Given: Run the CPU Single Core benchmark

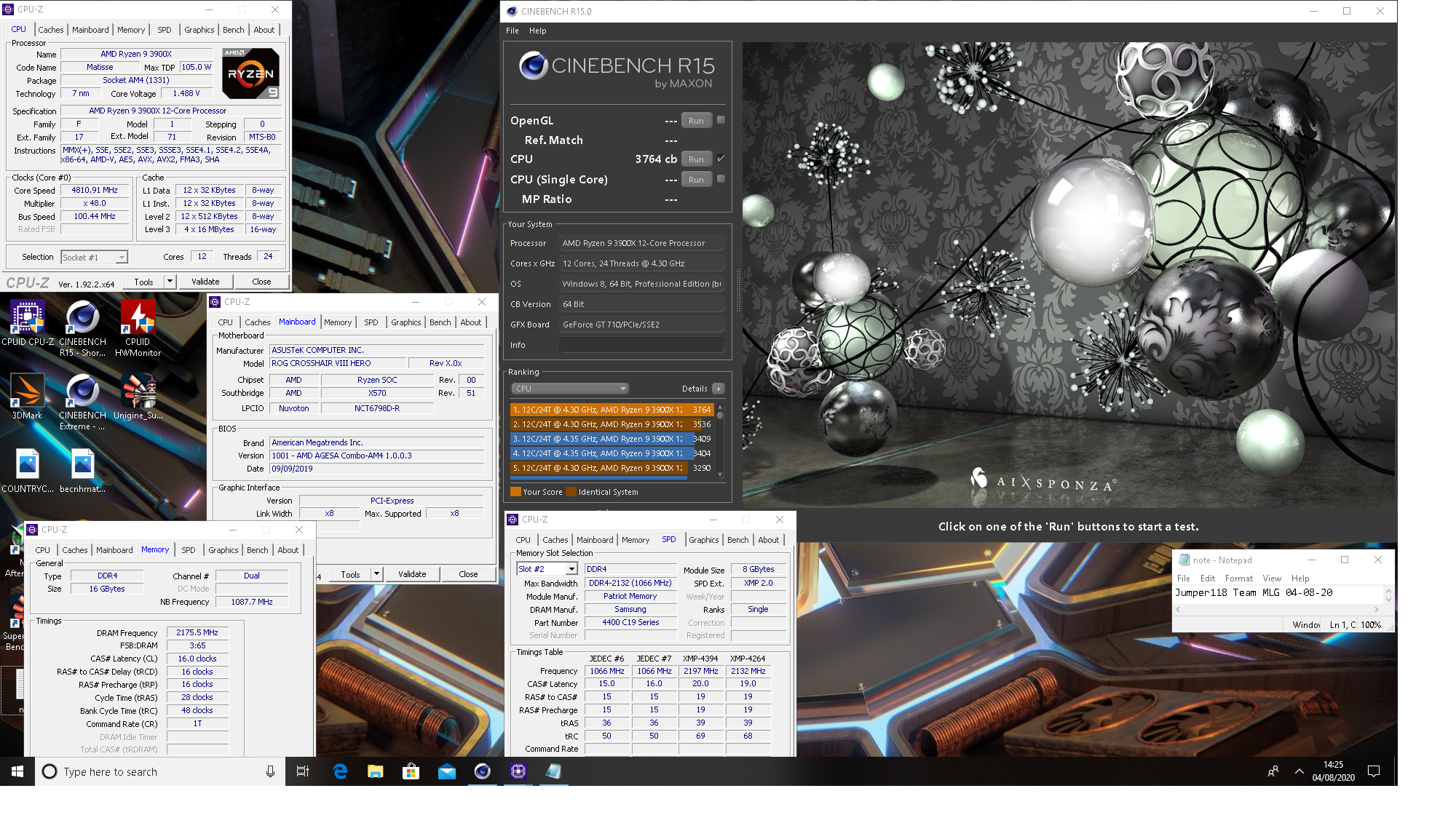Looking at the screenshot, I should [696, 180].
